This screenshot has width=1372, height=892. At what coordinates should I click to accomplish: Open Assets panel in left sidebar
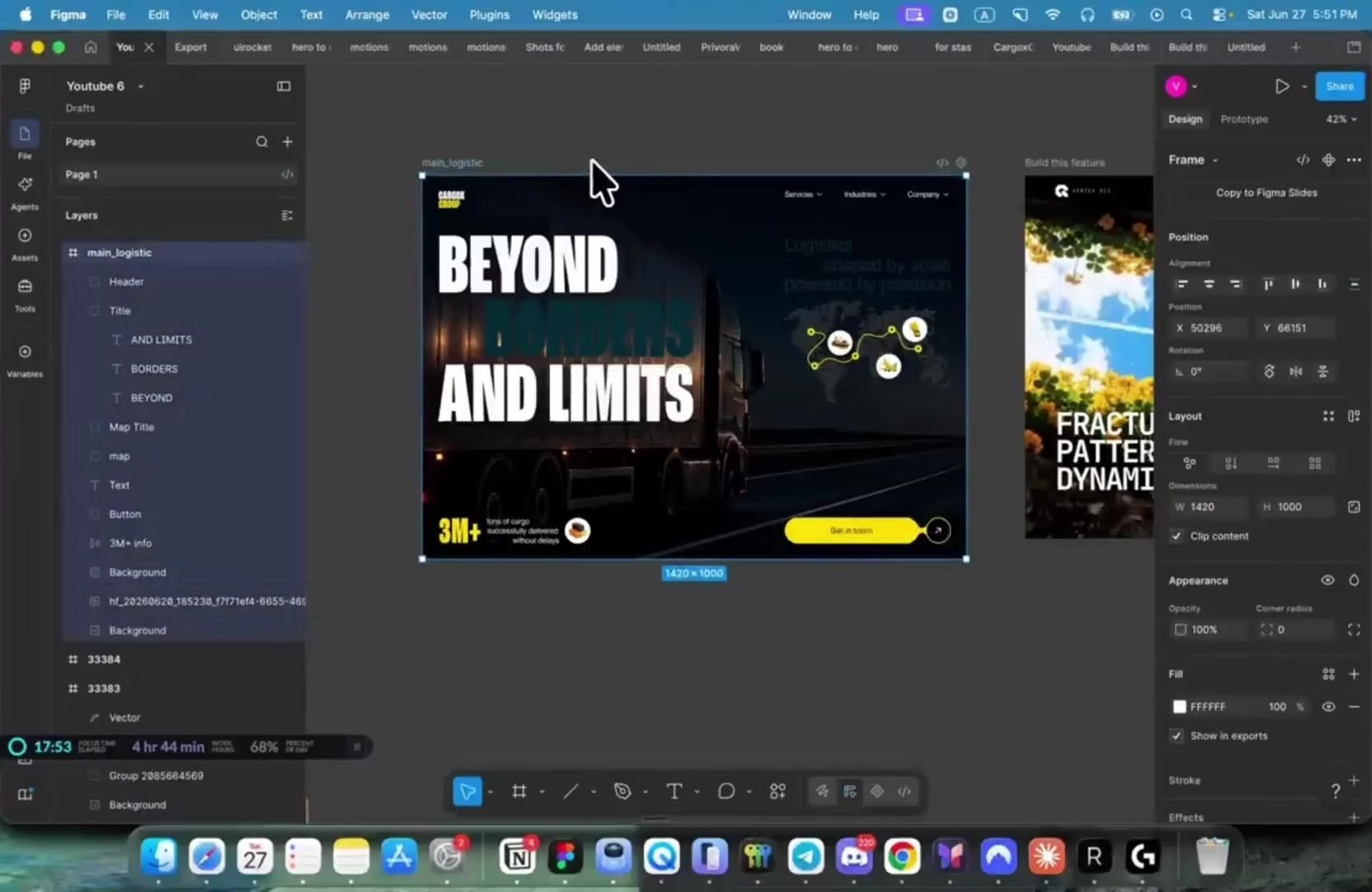[25, 244]
